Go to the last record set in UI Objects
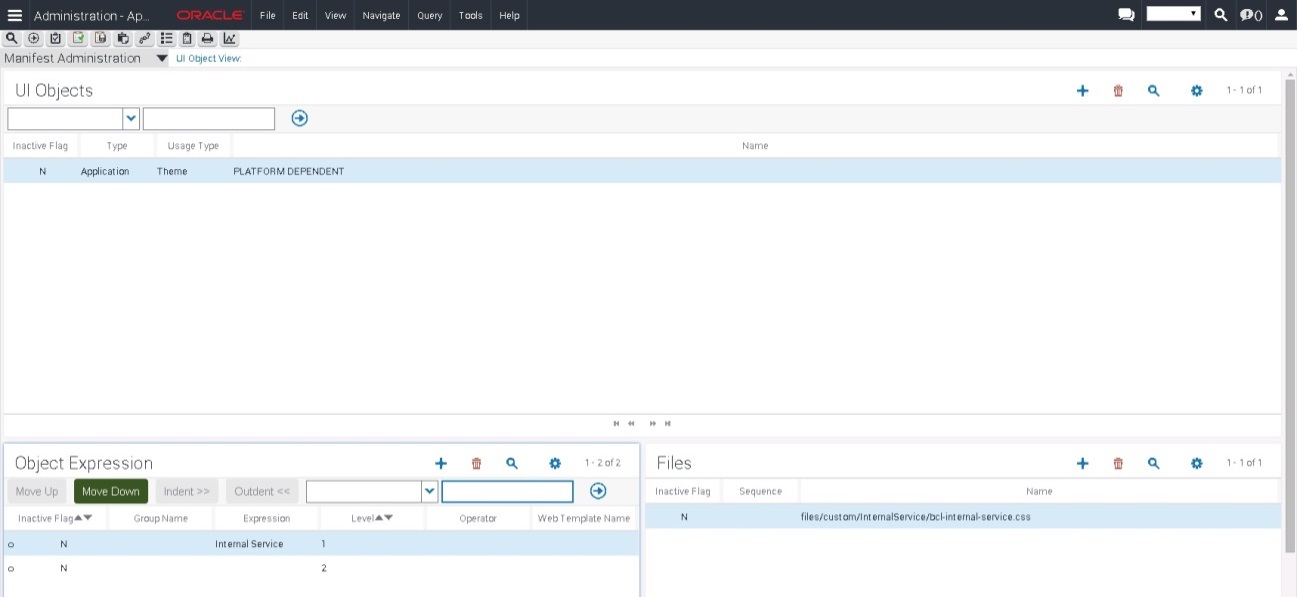The image size is (1297, 597). click(x=667, y=424)
